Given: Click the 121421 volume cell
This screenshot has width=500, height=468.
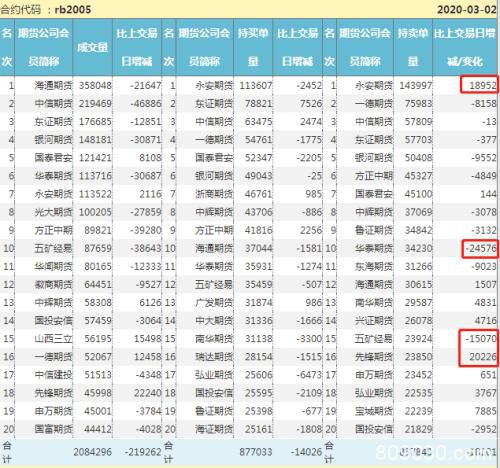Looking at the screenshot, I should tap(95, 158).
